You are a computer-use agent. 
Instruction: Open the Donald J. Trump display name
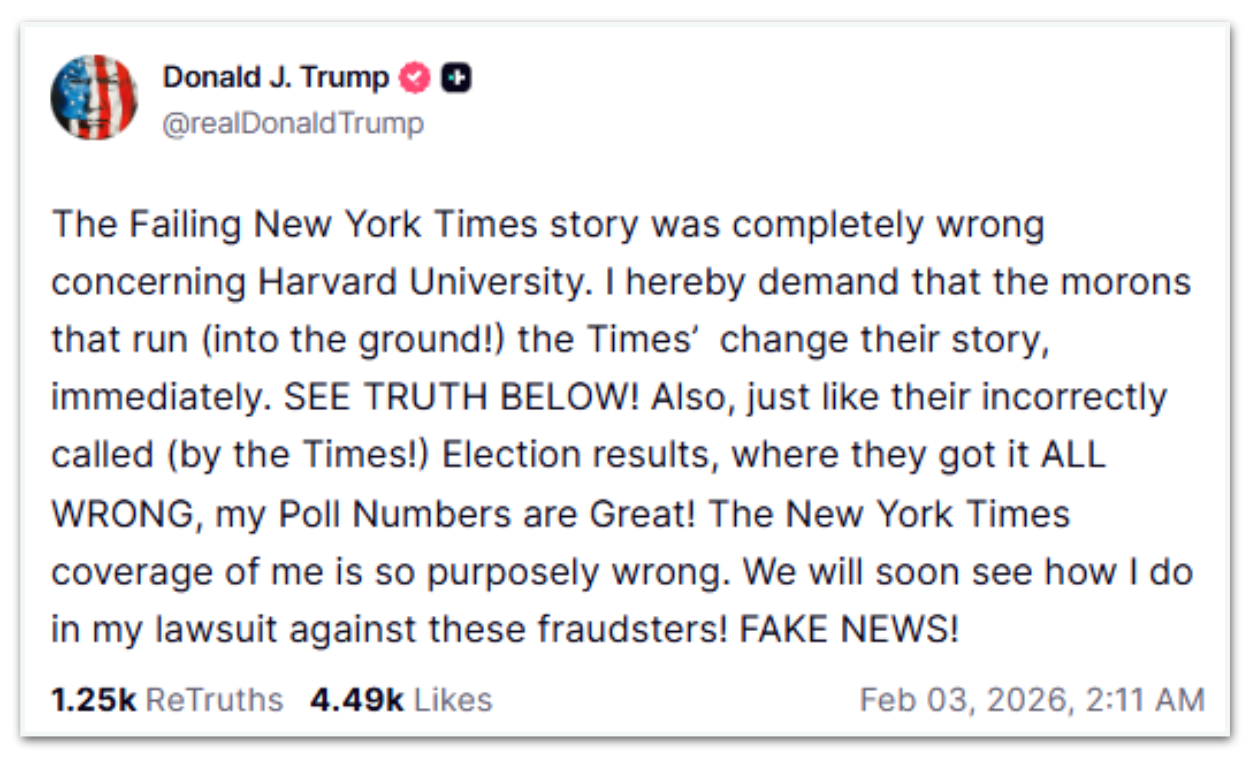click(276, 77)
